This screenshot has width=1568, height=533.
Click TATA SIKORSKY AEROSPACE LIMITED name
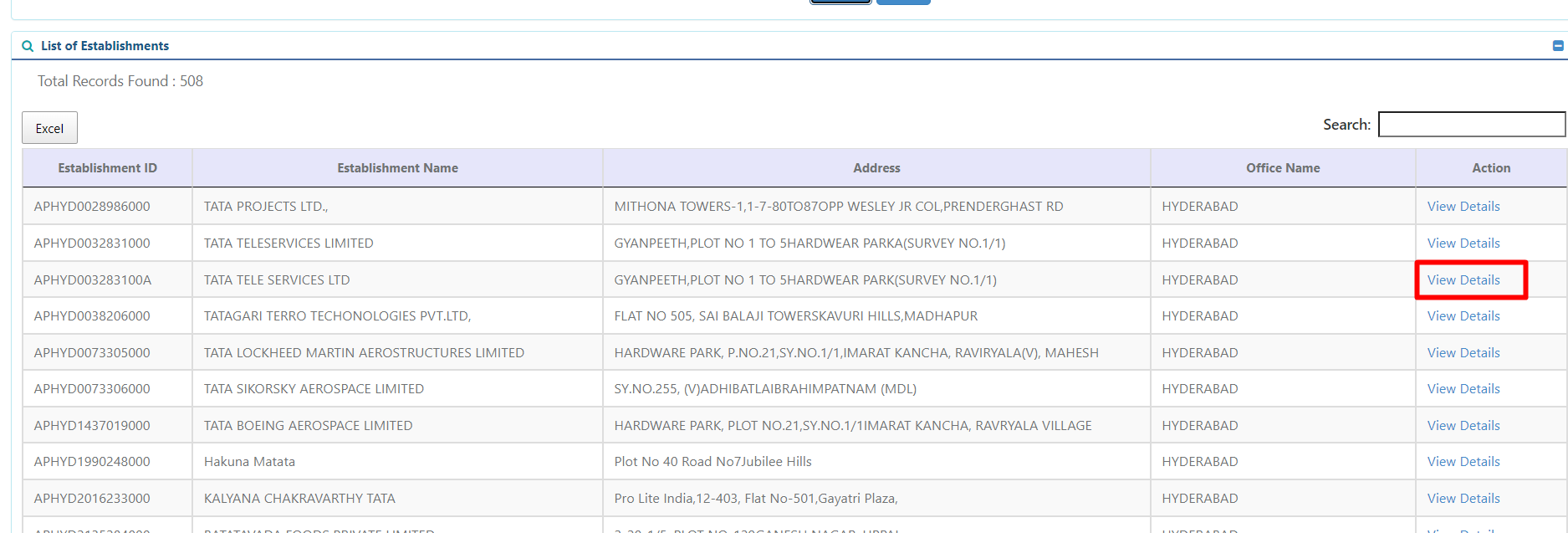coord(314,389)
